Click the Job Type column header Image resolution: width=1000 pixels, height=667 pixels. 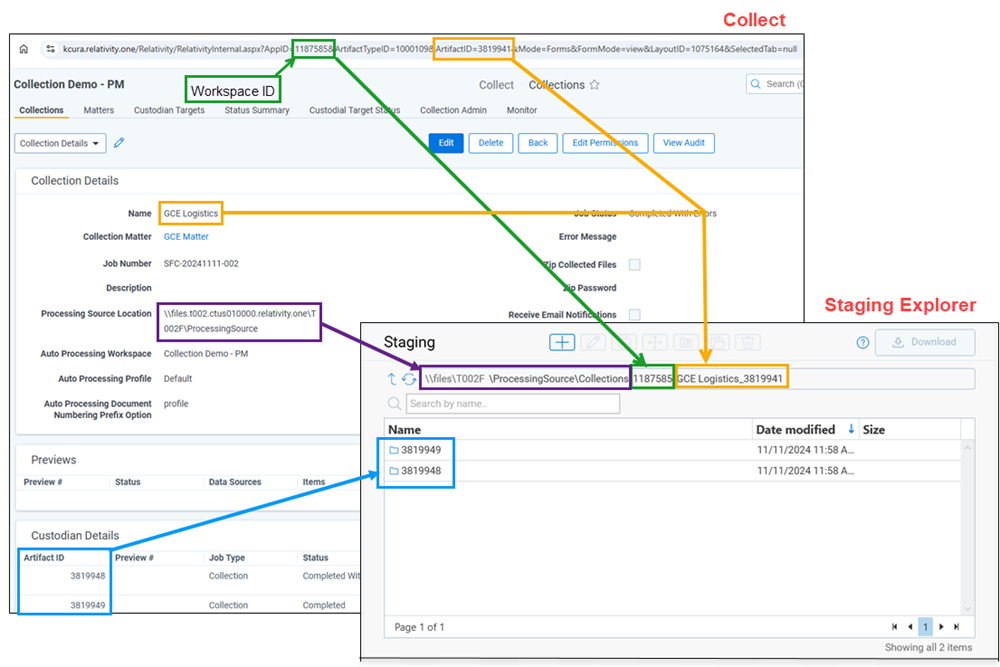(227, 557)
